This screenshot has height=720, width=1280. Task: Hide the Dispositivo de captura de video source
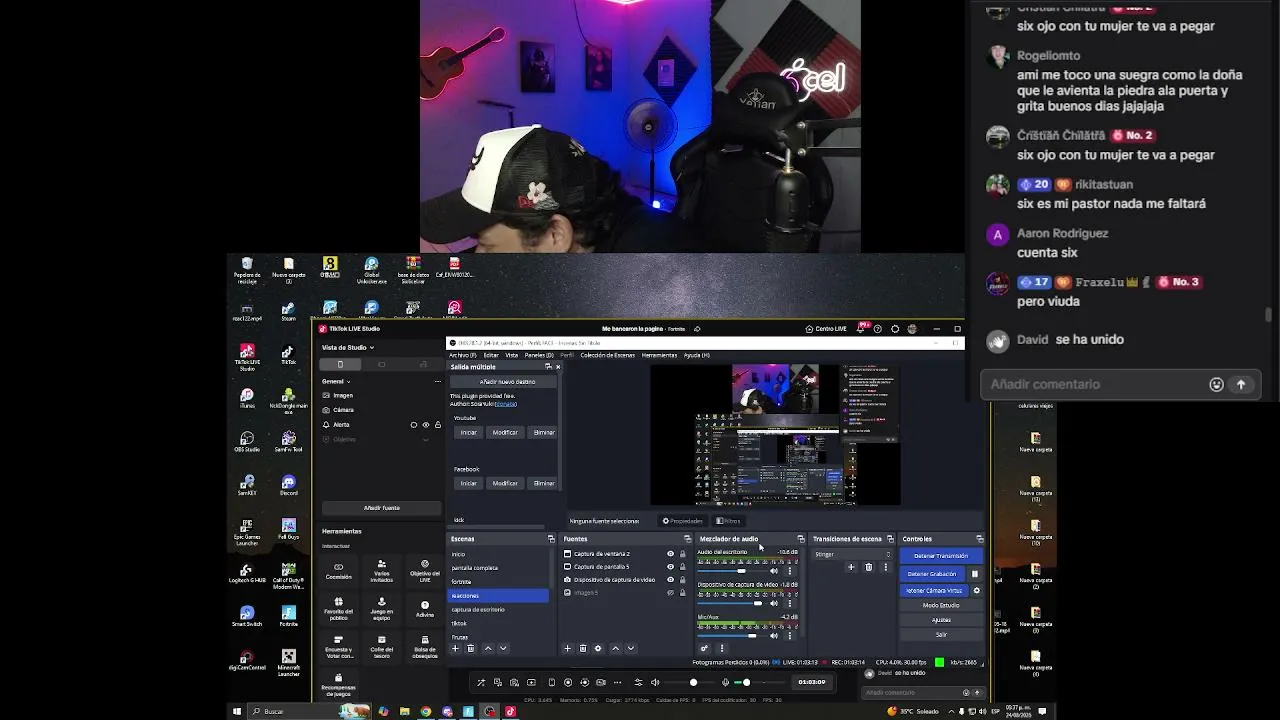pyautogui.click(x=670, y=579)
